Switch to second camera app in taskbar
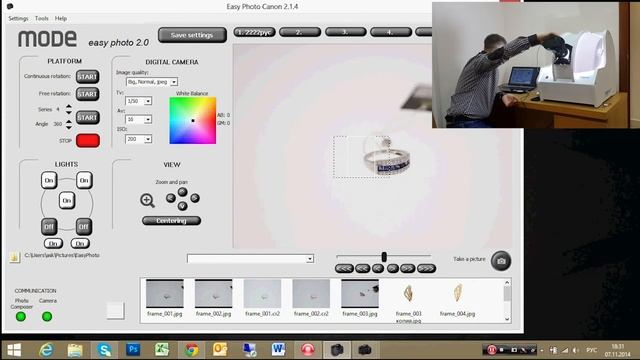The height and width of the screenshot is (360, 640). pyautogui.click(x=364, y=350)
